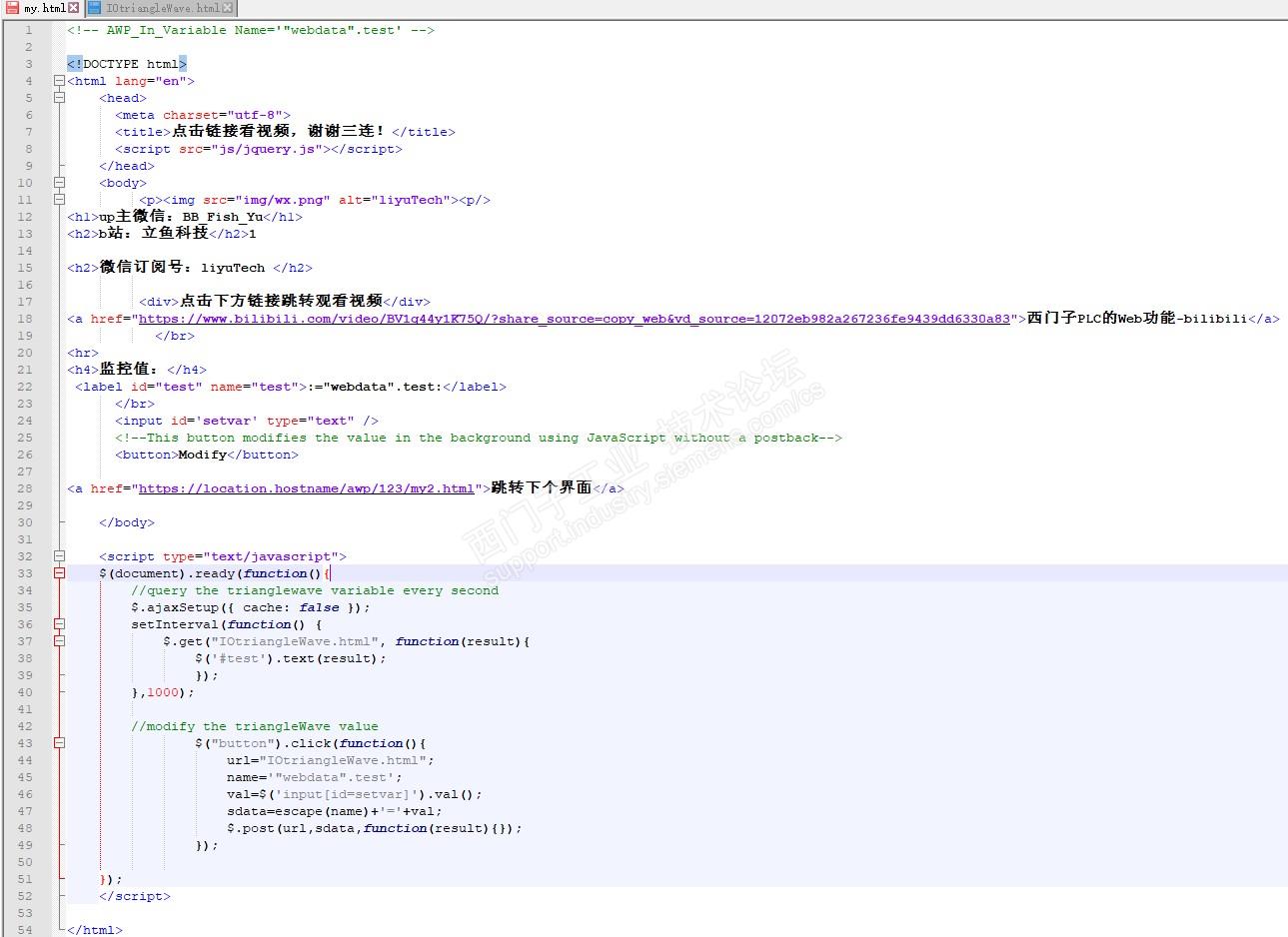This screenshot has height=937, width=1288.
Task: Click the sdata=escape(name) line
Action: click(x=335, y=811)
